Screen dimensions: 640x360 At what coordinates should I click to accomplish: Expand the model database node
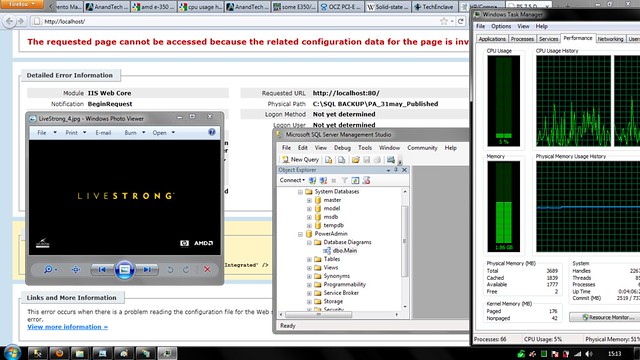[309, 209]
